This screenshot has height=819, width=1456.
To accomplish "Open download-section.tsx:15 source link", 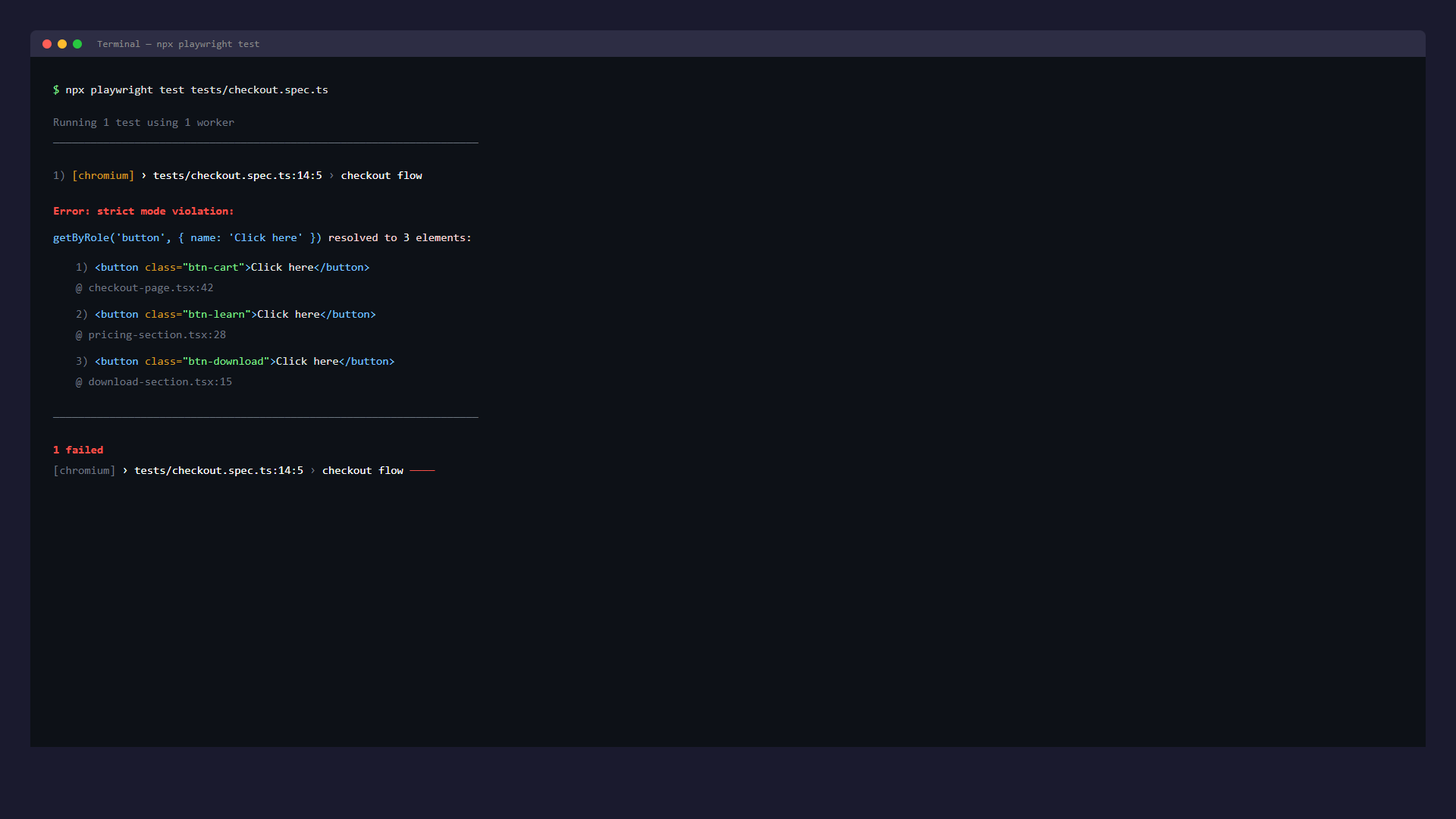I will click(159, 381).
